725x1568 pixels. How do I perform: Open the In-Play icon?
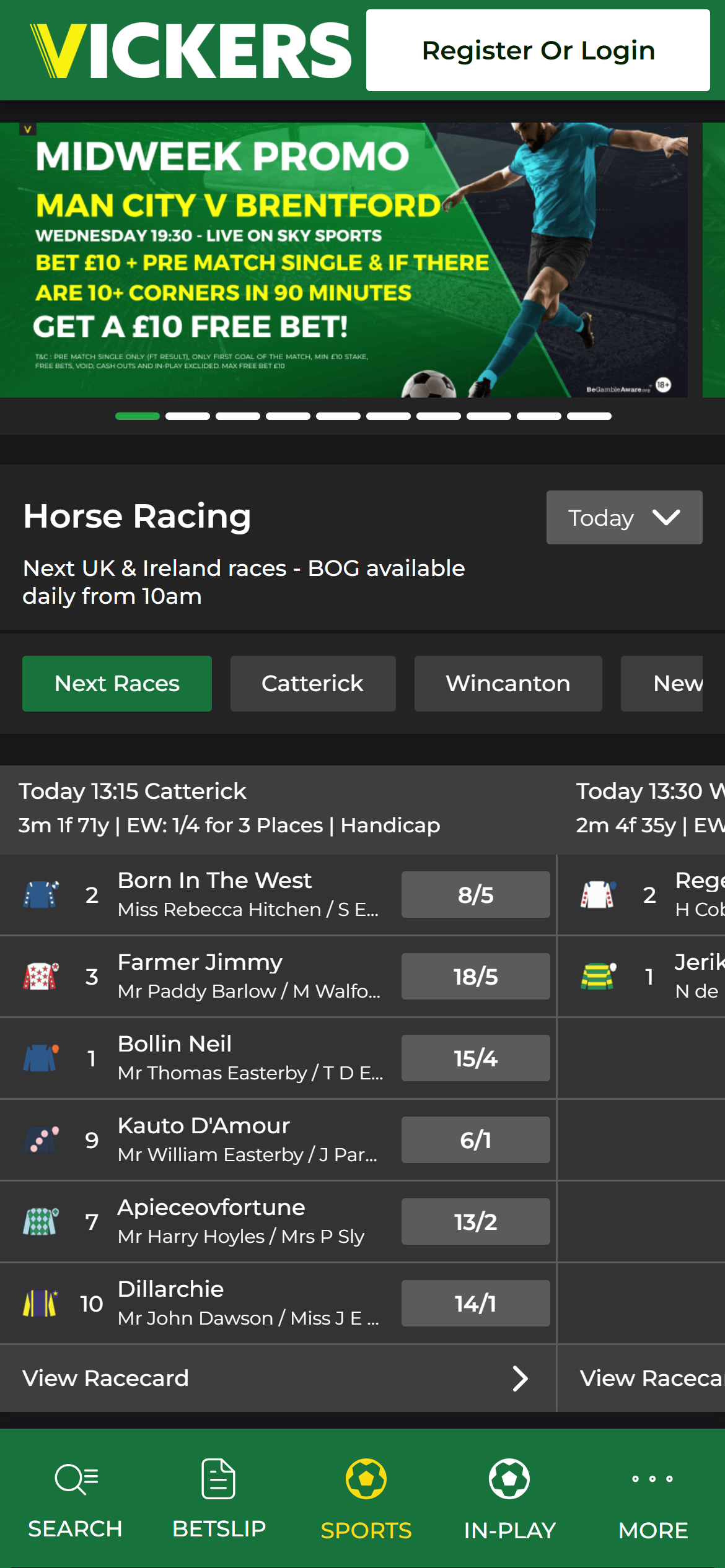click(509, 1479)
